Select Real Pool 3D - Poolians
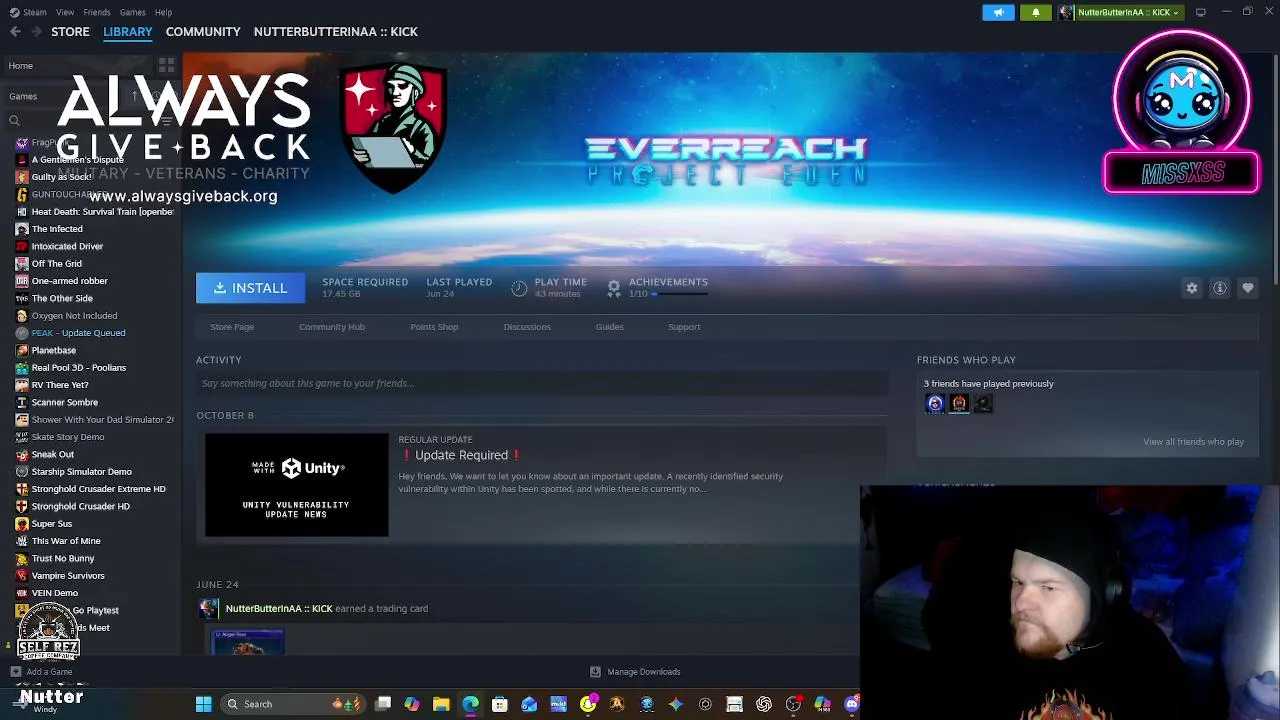Screen dimensions: 1280x720 78,368
